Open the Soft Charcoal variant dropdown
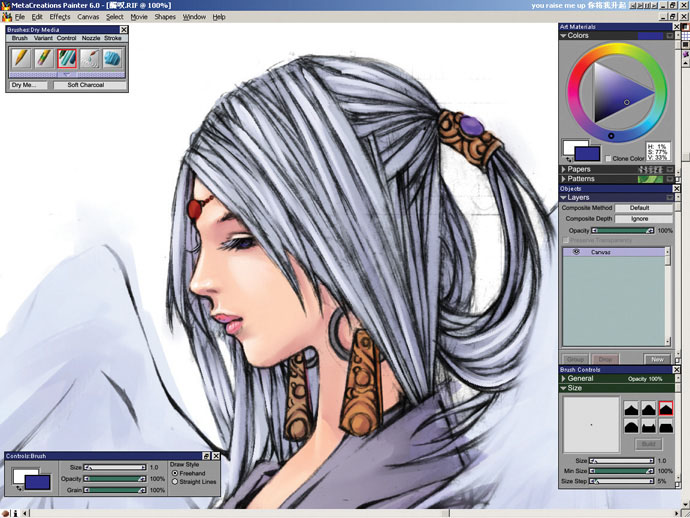Screen dimensions: 690x518 (90, 85)
